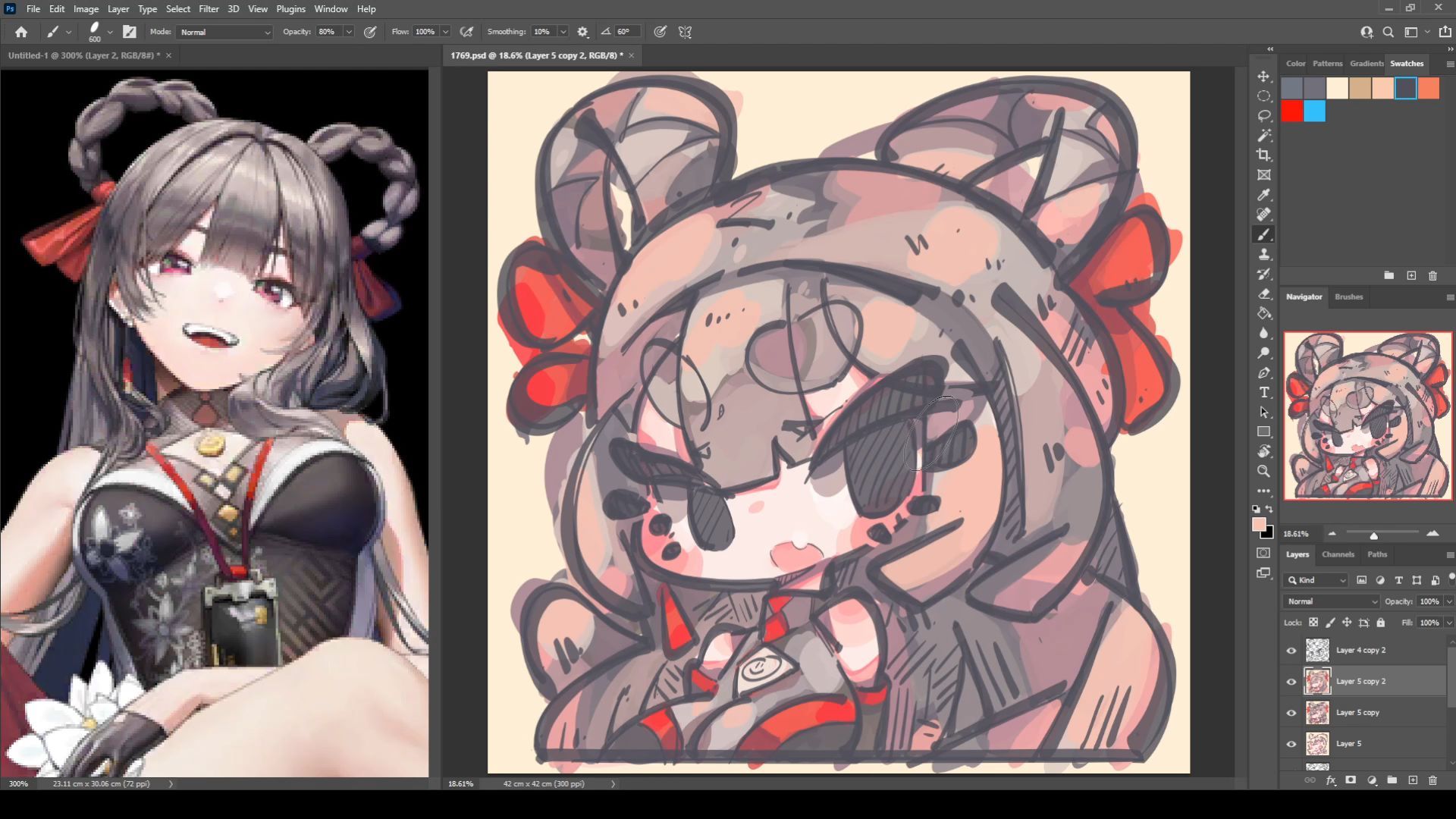This screenshot has height=819, width=1456.
Task: Select the History Brush tool
Action: click(1264, 275)
